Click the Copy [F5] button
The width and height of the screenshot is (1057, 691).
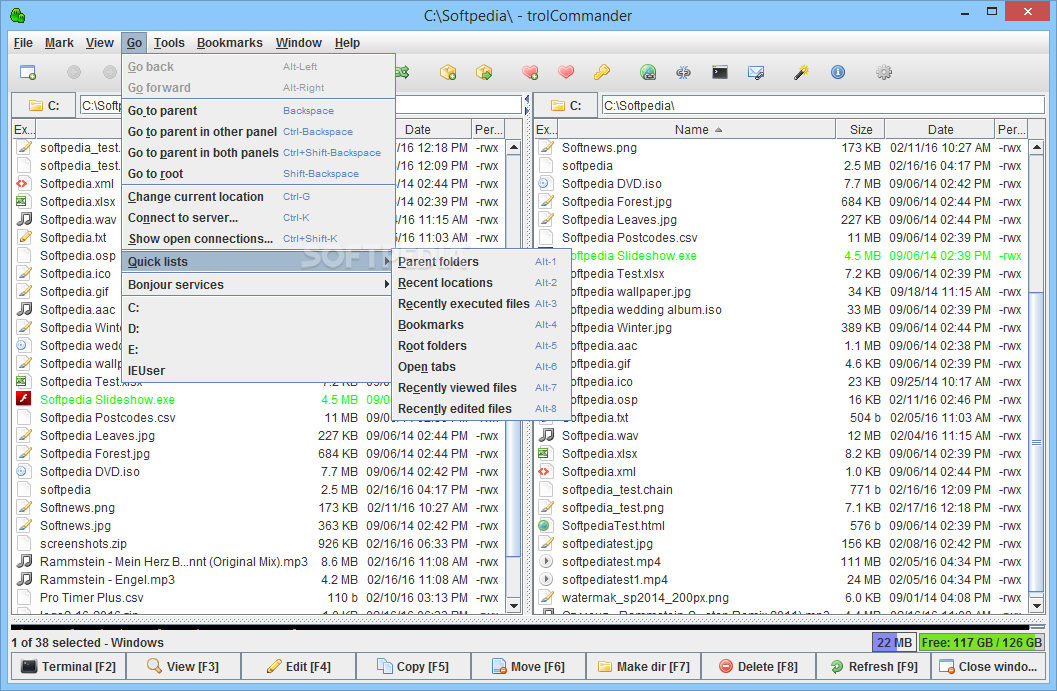click(413, 667)
